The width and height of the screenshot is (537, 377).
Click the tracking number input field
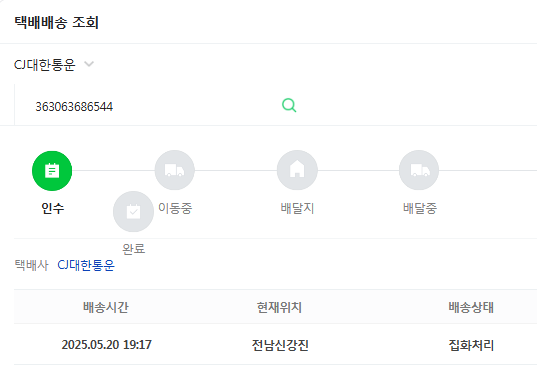tap(147, 106)
